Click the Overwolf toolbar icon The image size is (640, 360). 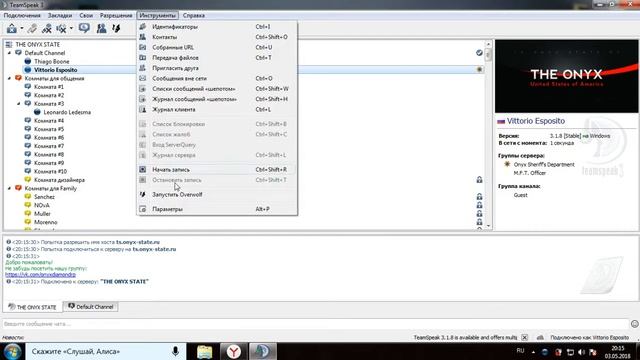tap(116, 28)
